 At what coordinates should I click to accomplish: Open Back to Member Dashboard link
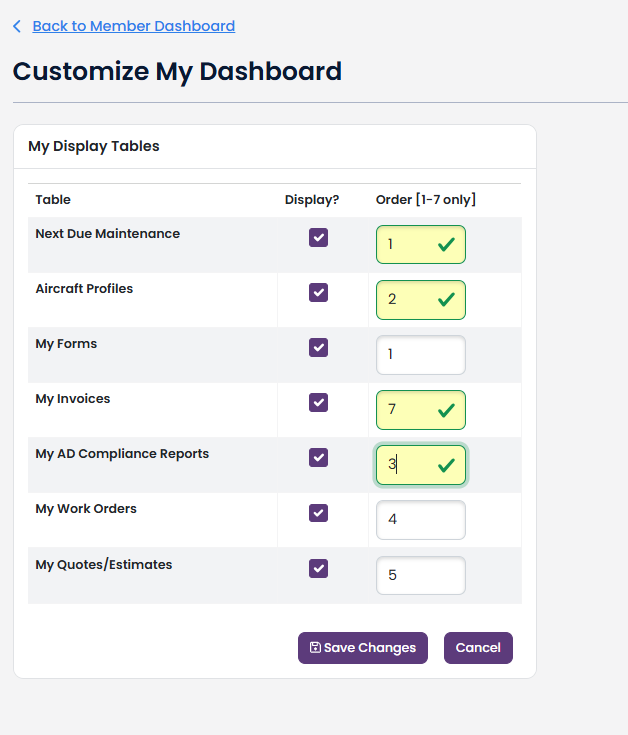pyautogui.click(x=133, y=27)
